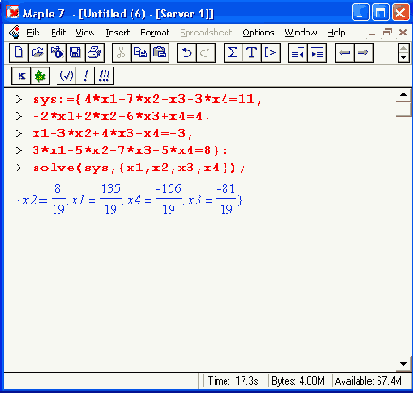Open an existing file via folder icon
The width and height of the screenshot is (413, 393).
point(38,53)
